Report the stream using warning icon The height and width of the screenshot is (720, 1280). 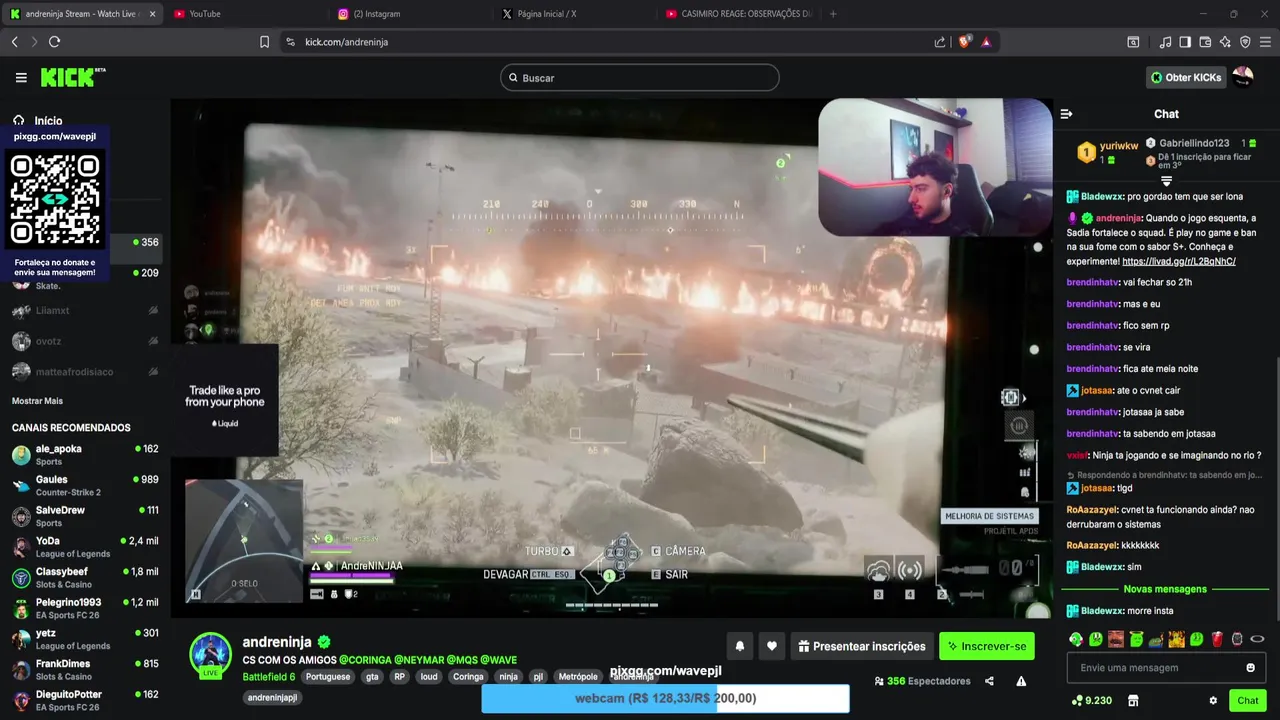coord(1021,681)
